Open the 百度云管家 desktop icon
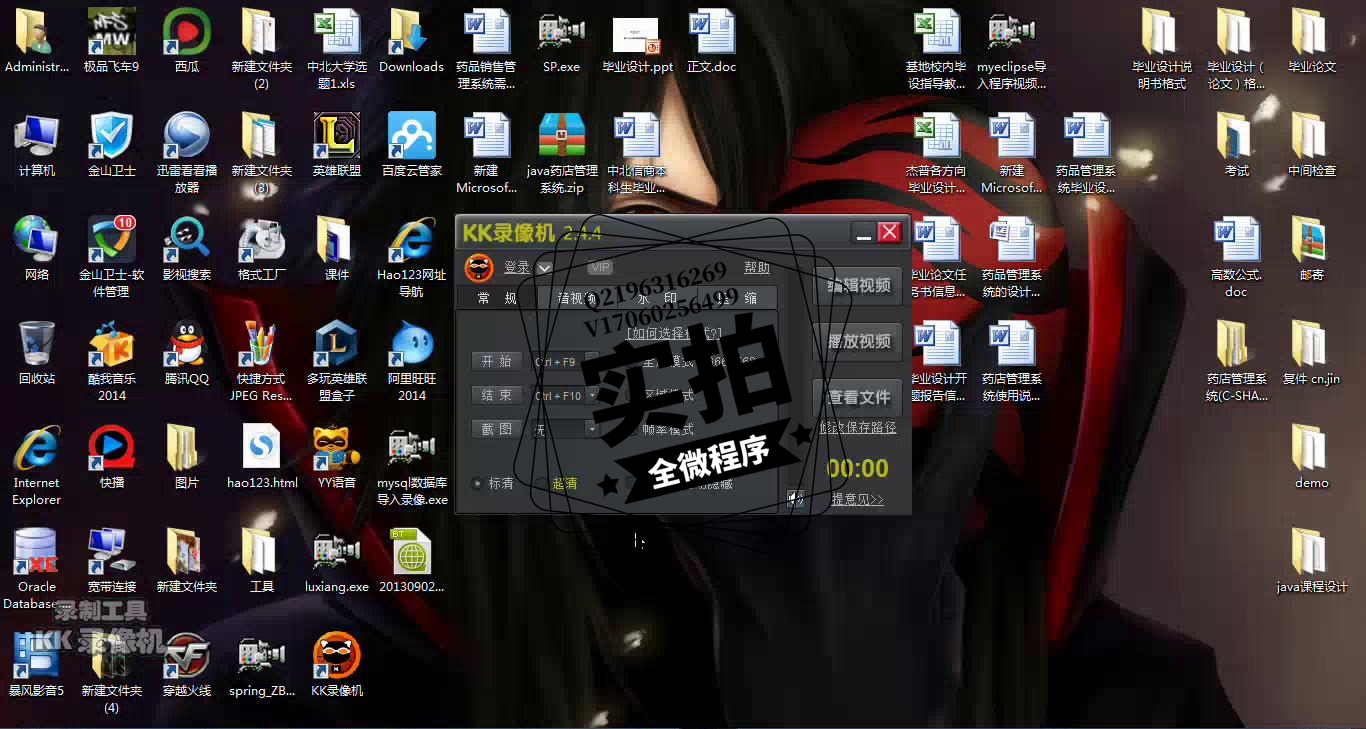This screenshot has width=1366, height=729. pyautogui.click(x=412, y=145)
